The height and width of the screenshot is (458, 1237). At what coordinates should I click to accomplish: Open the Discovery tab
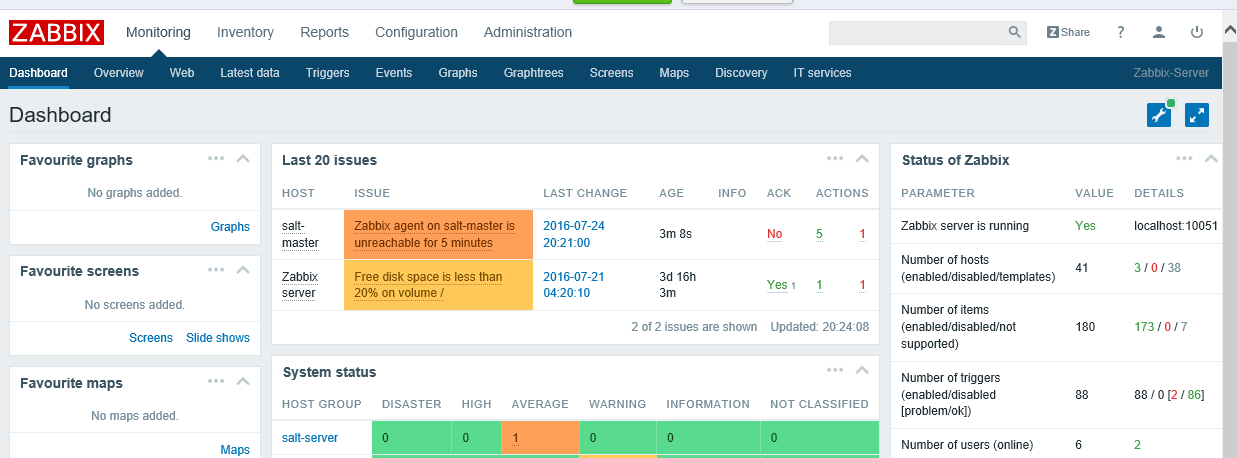coord(741,73)
